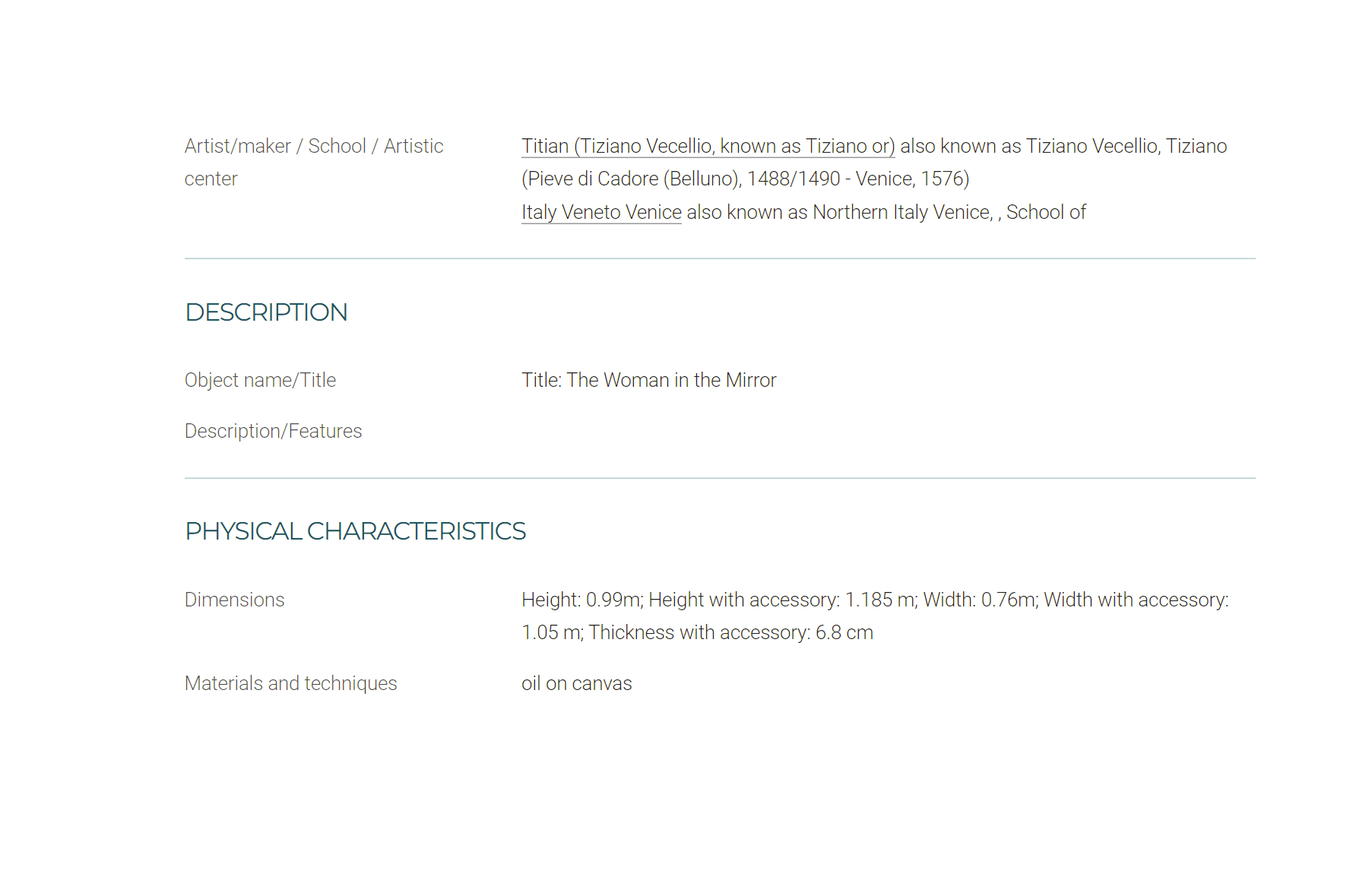This screenshot has height=877, width=1372.
Task: Select the 'oil on canvas' value
Action: (576, 683)
